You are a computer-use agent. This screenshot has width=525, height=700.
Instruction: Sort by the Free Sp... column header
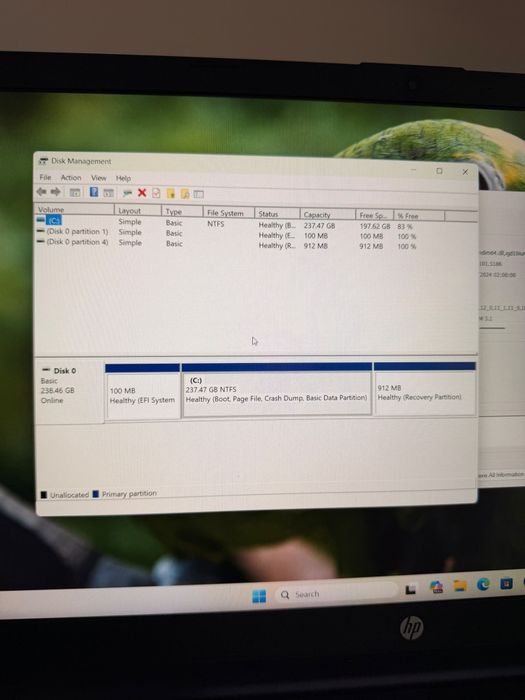click(x=375, y=215)
